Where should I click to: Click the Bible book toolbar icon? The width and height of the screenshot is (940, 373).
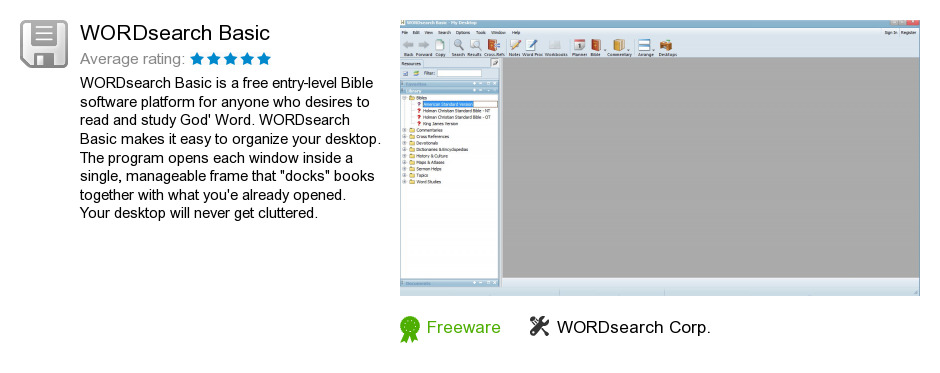tap(595, 45)
